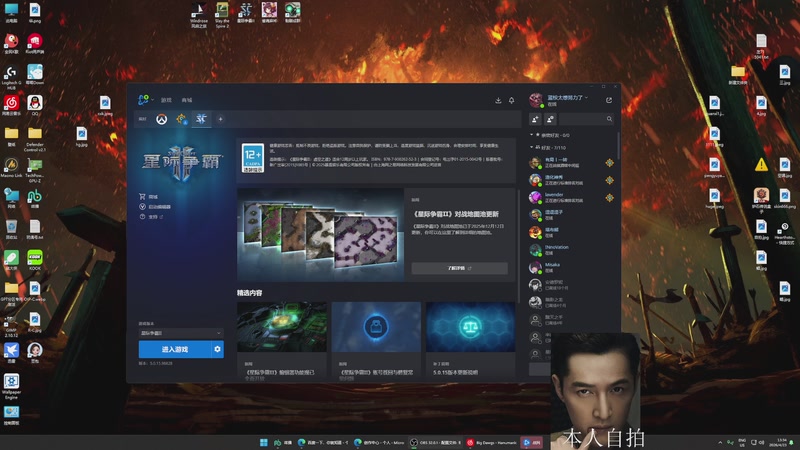800x450 pixels.
Task: Select the Overwatch game tab icon
Action: 161,119
